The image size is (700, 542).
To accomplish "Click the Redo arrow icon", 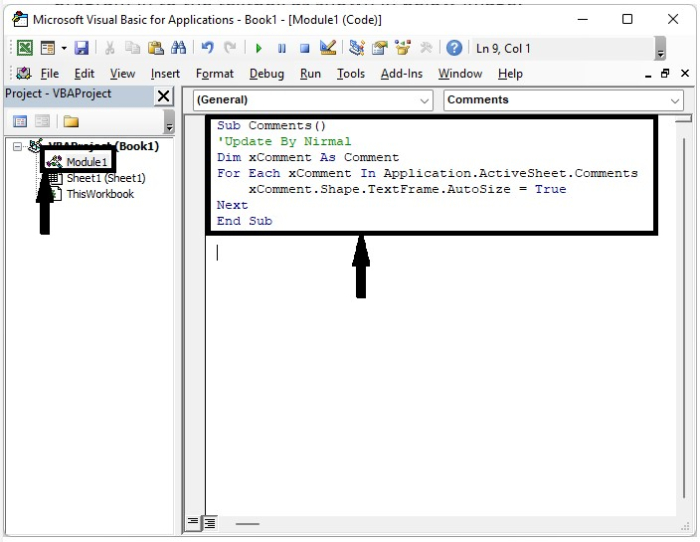I will click(x=230, y=48).
